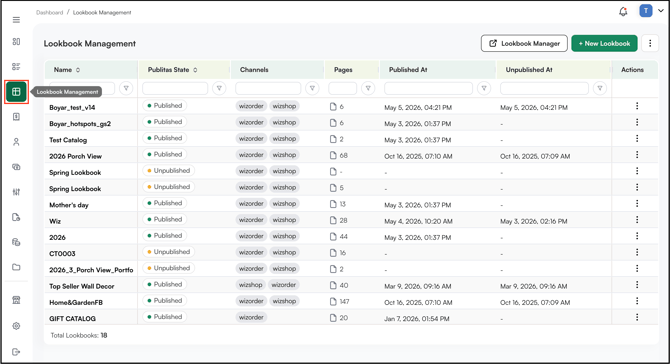
Task: Open the hamburger menu in the sidebar
Action: (x=16, y=20)
